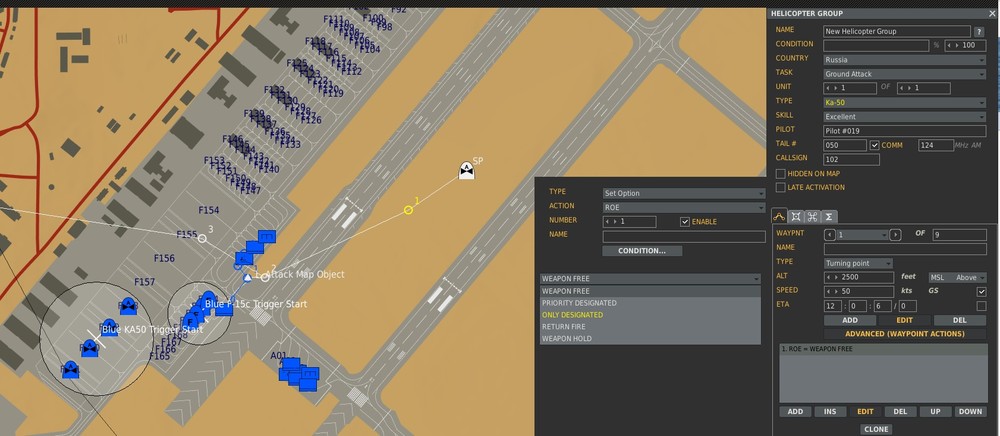1000x436 pixels.
Task: Open the Triggered Actions tab icon
Action: pyautogui.click(x=812, y=217)
